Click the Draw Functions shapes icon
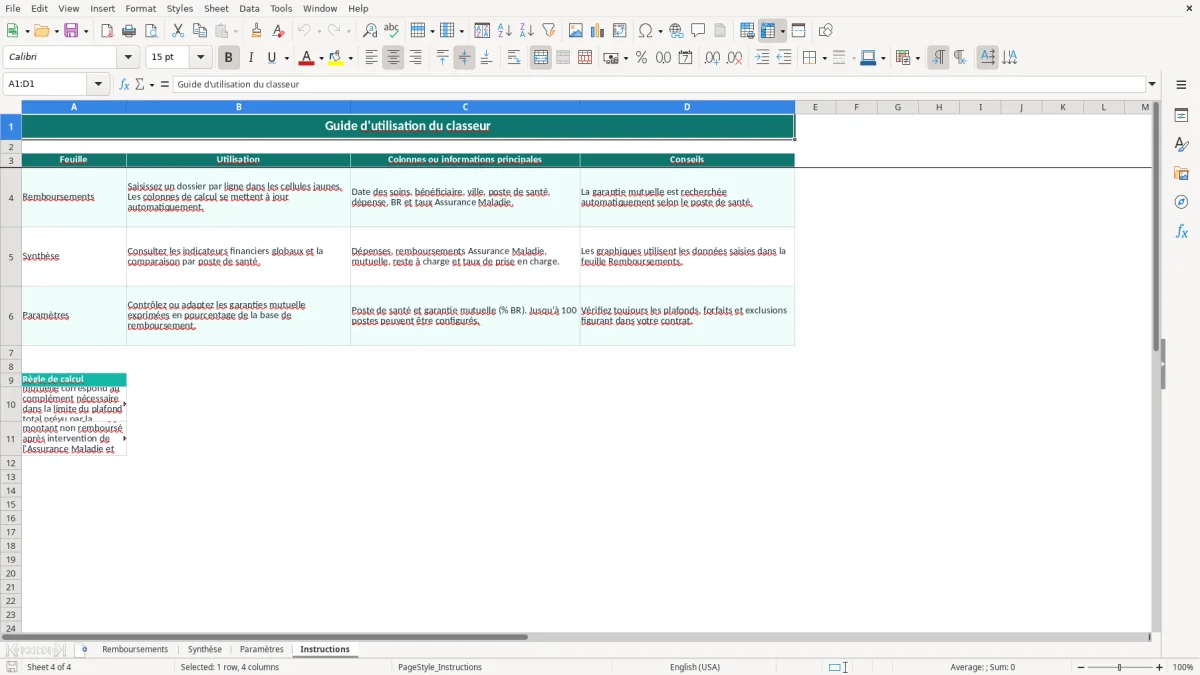The image size is (1200, 675). click(825, 31)
